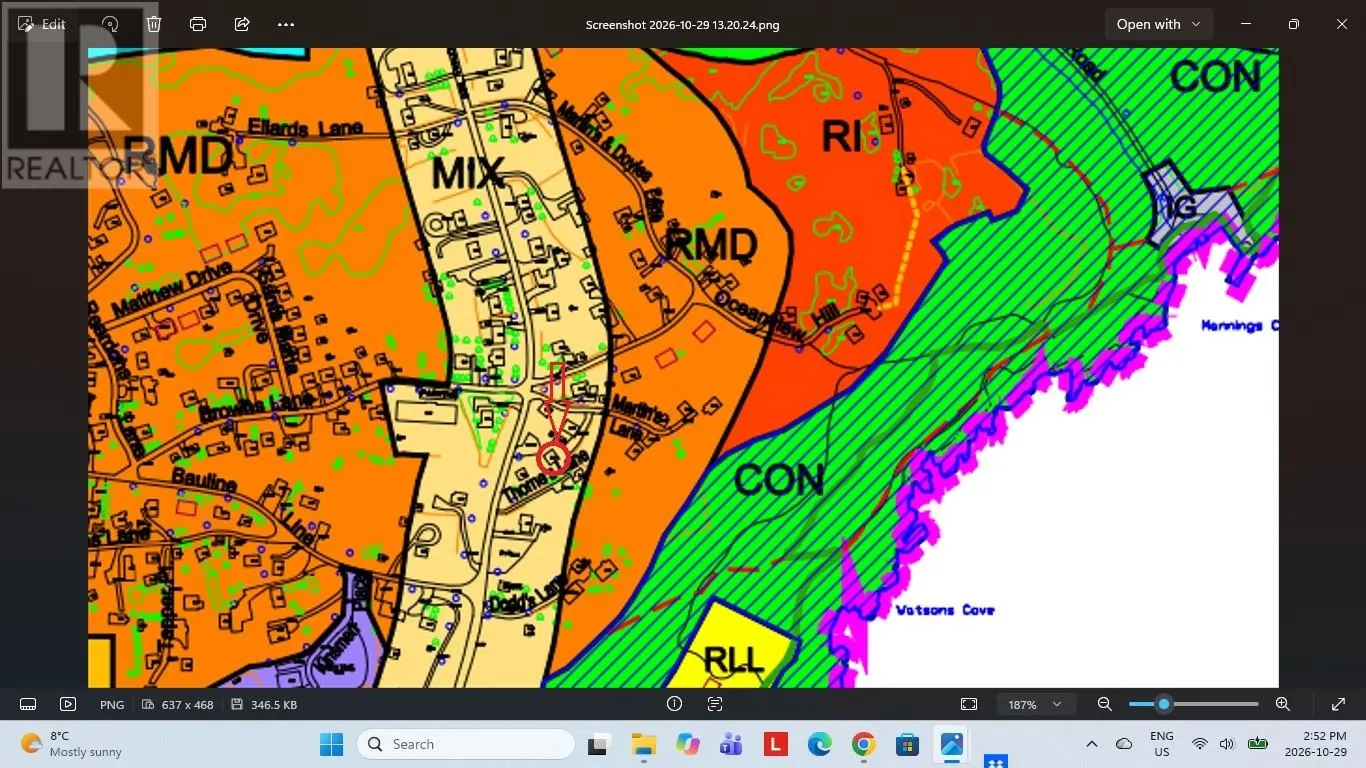The width and height of the screenshot is (1366, 768).
Task: Click the PNG file type label
Action: [x=112, y=705]
